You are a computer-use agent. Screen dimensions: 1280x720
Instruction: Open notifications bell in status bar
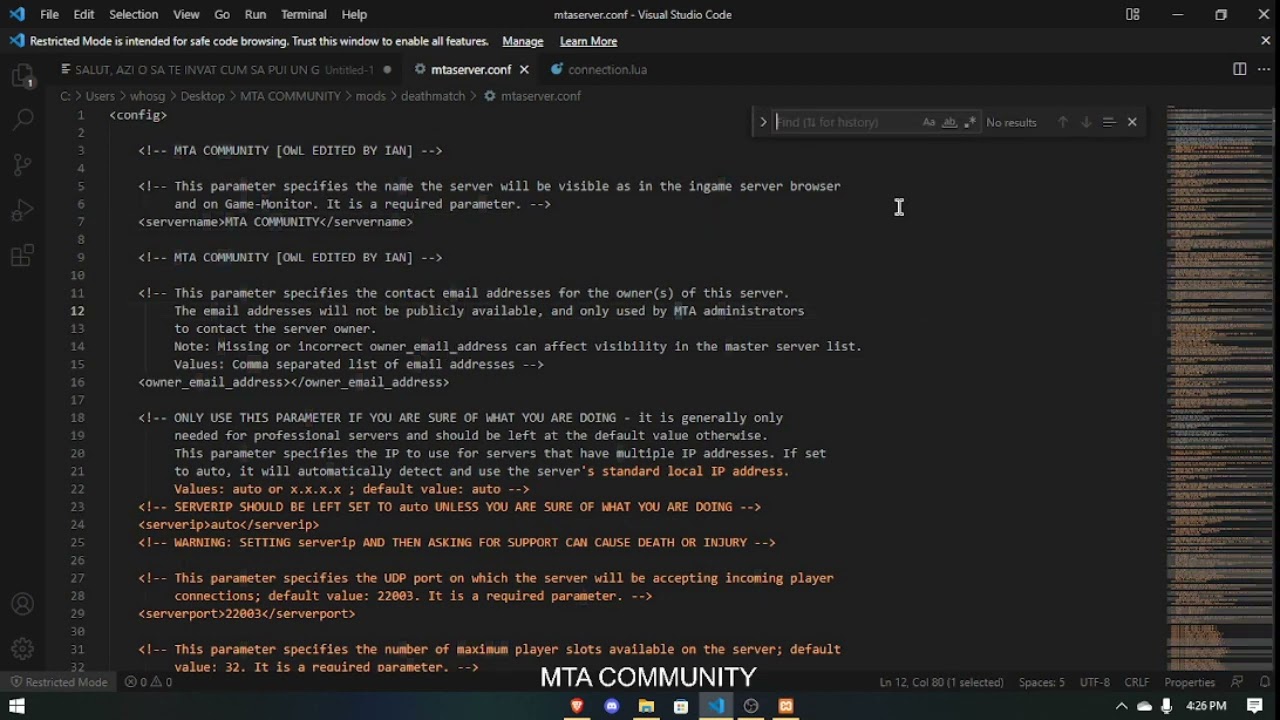point(1263,682)
